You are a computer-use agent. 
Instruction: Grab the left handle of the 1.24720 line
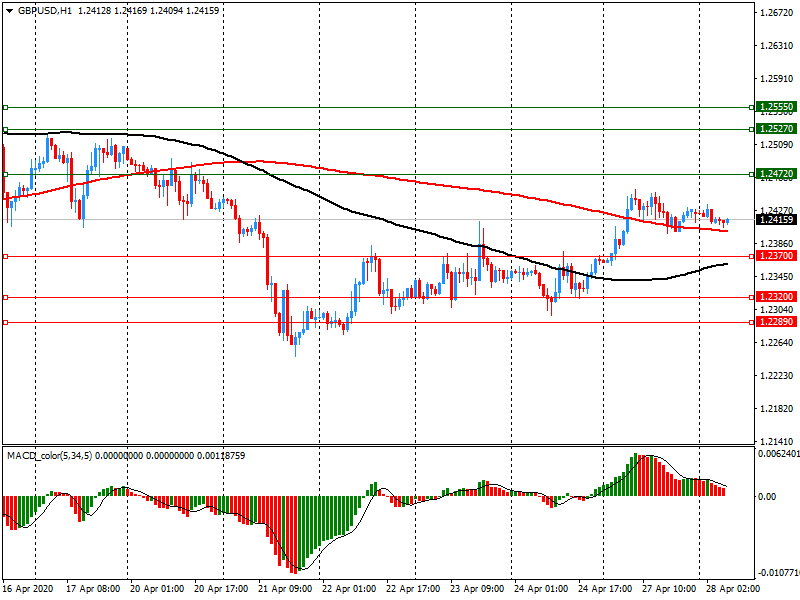[6, 174]
